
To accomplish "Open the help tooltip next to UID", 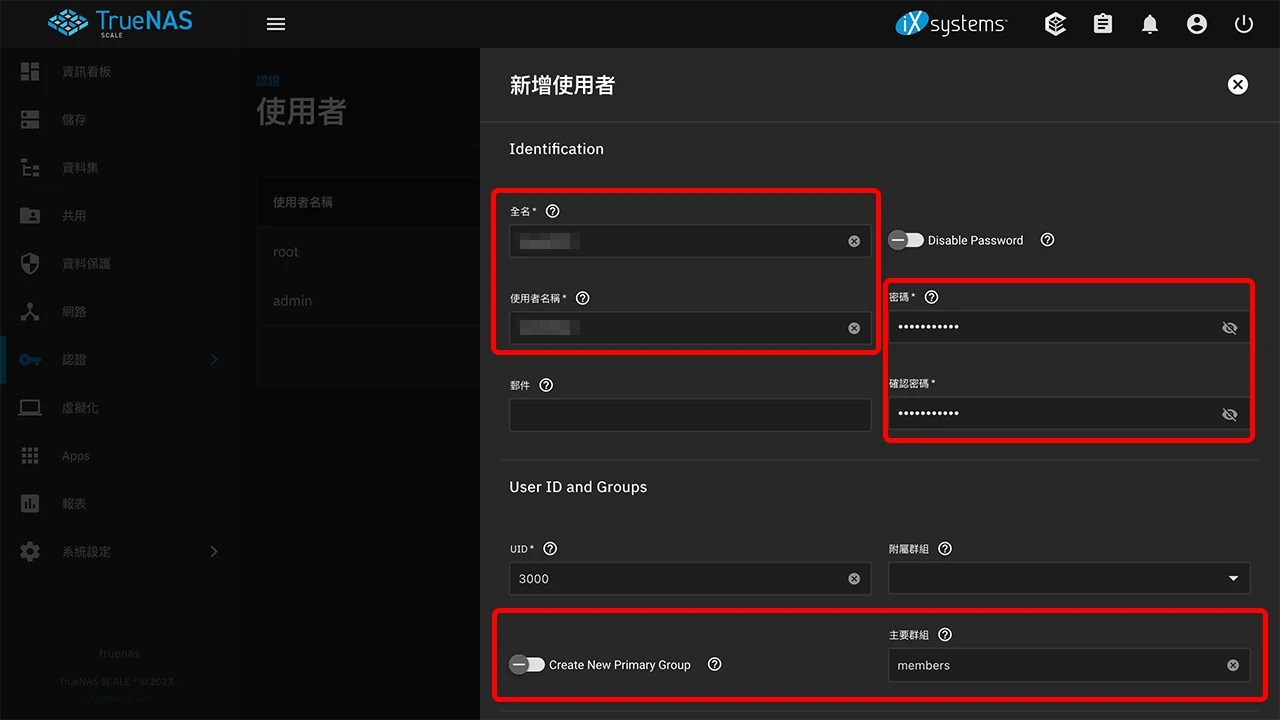I will pos(548,548).
